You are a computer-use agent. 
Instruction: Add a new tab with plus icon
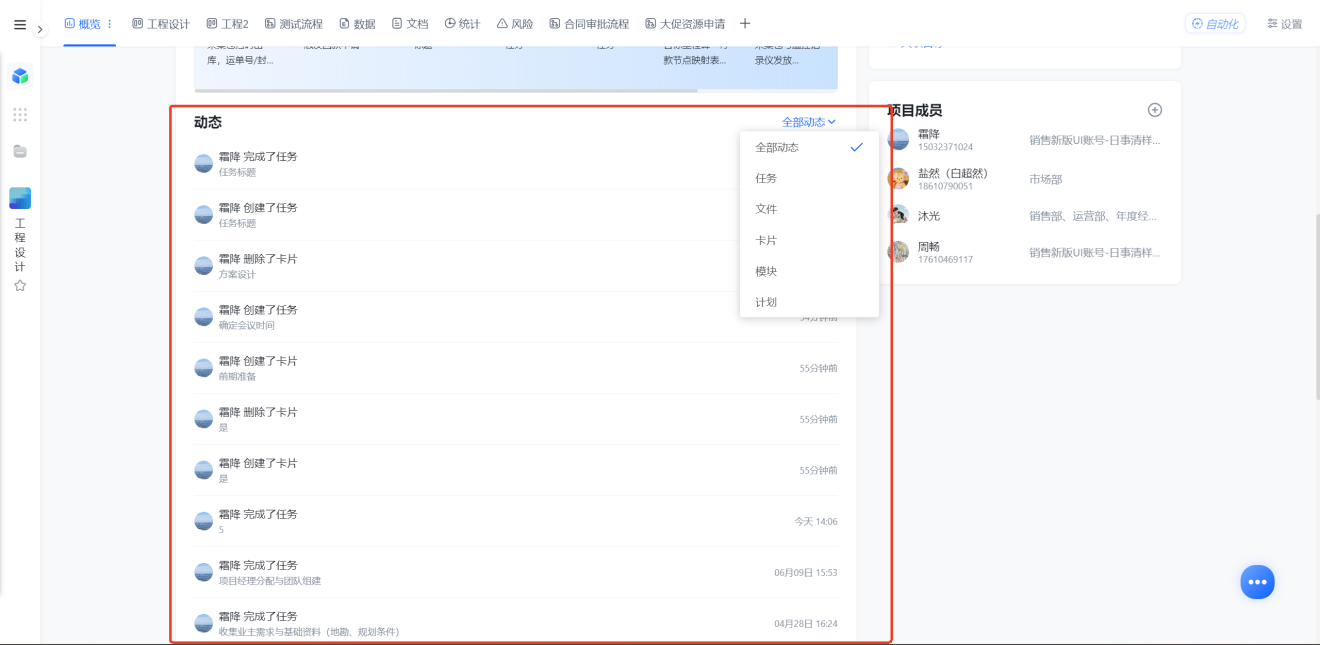point(745,24)
